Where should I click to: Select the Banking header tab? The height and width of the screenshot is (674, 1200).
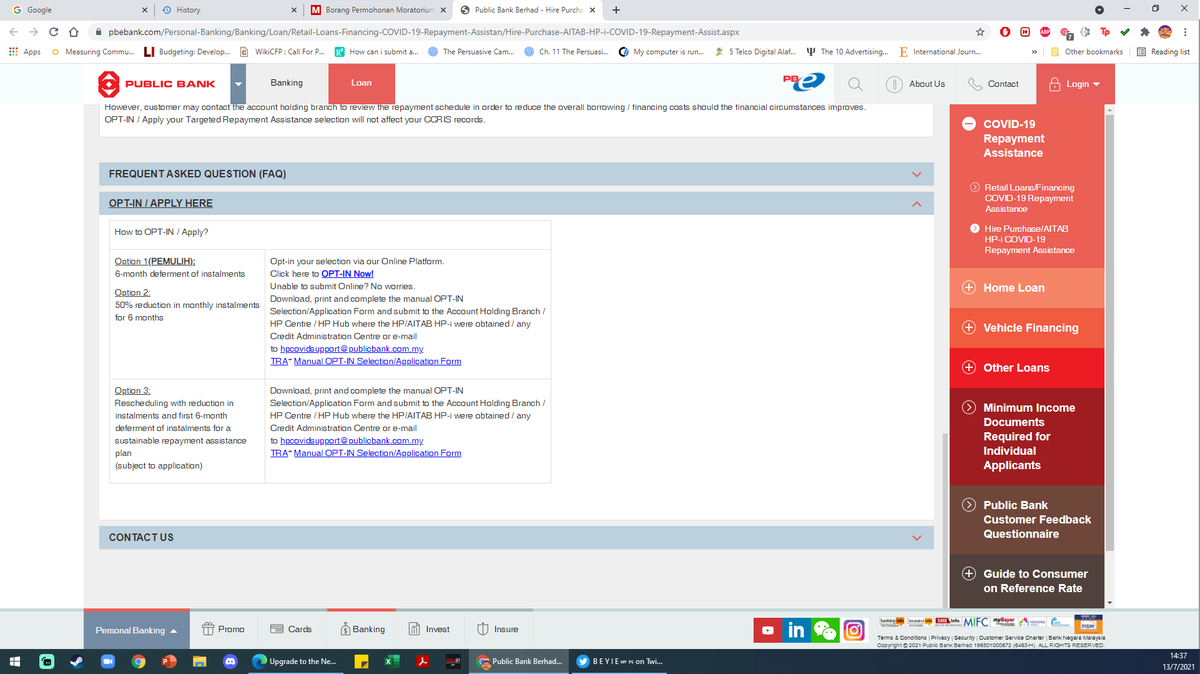[x=286, y=83]
